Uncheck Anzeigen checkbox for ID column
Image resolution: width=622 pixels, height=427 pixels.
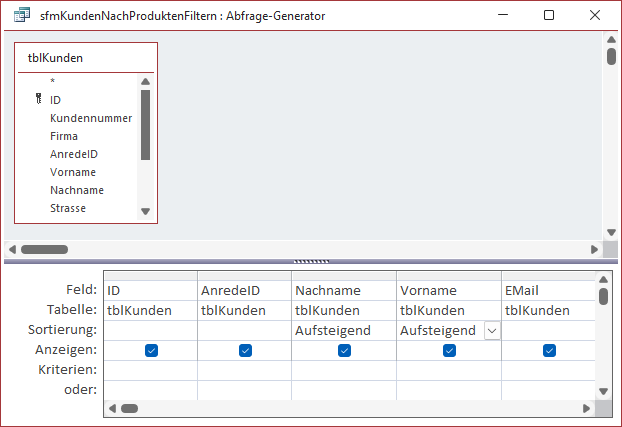tap(150, 350)
